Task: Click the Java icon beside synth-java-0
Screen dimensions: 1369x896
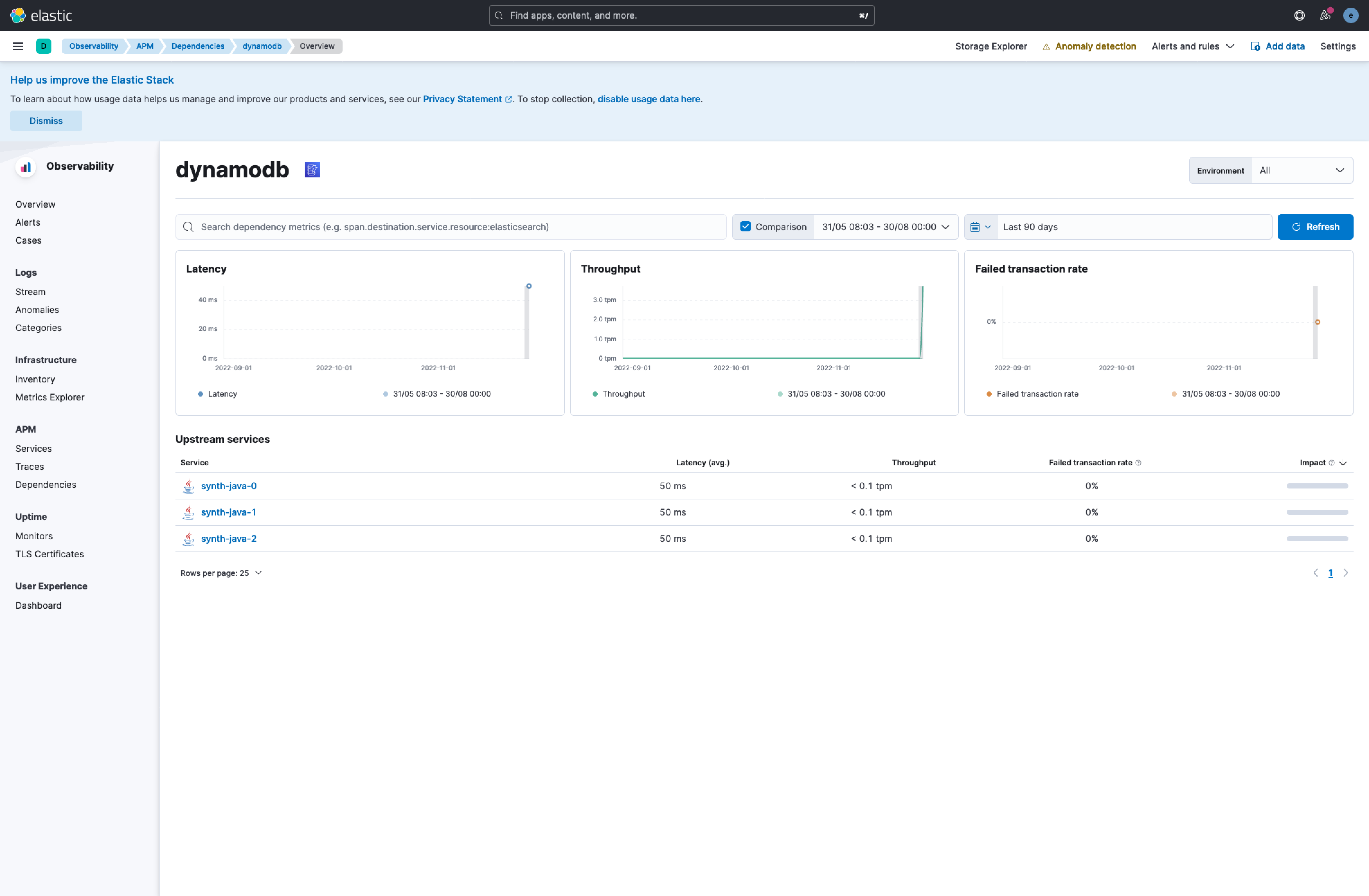Action: tap(188, 486)
